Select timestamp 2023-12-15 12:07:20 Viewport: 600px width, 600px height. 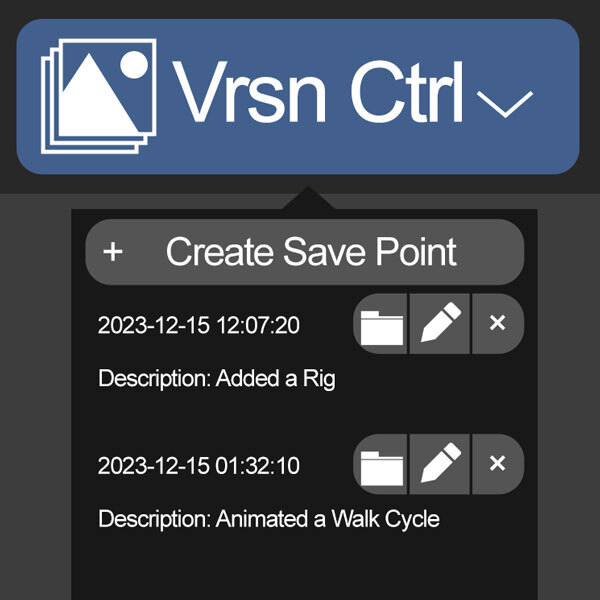(x=199, y=325)
